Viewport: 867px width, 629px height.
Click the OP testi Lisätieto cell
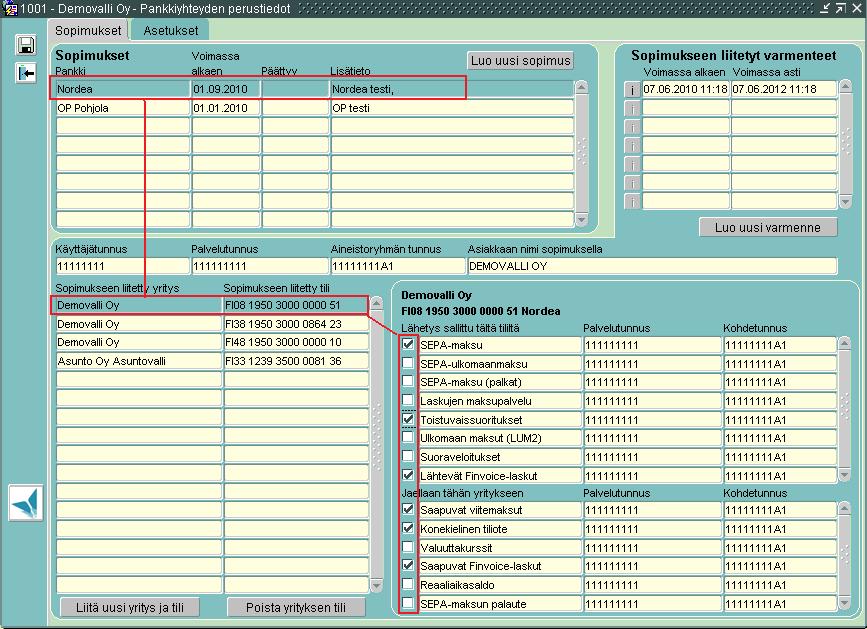tap(452, 108)
